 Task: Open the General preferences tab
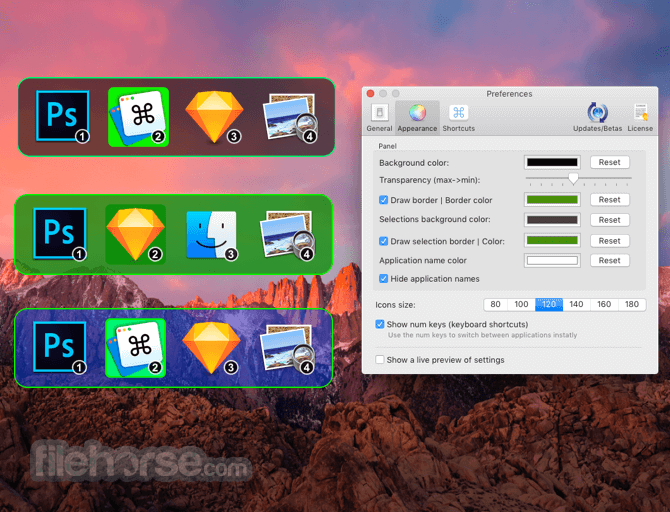379,118
